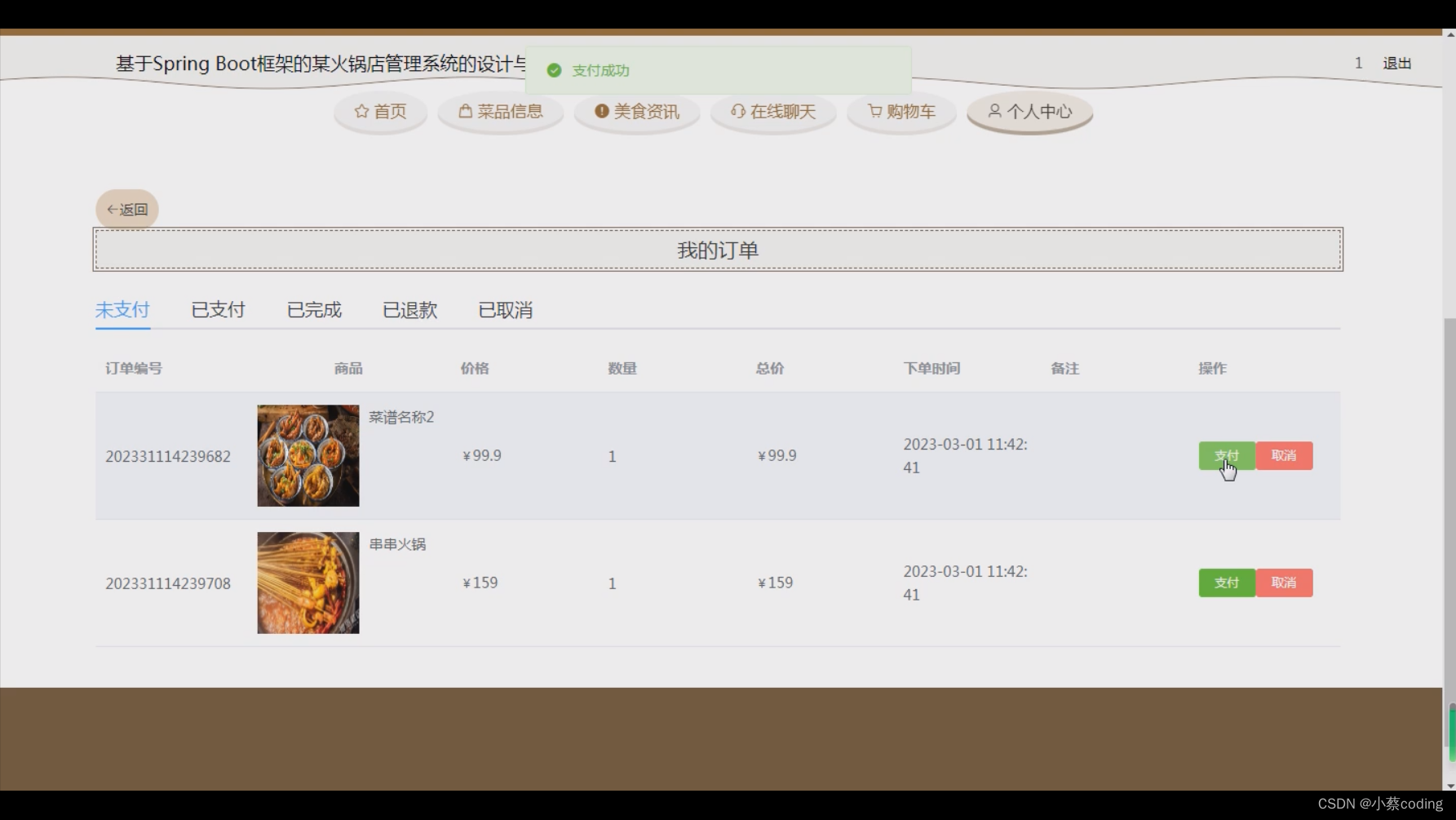Click the 价格 column header
Image resolution: width=1456 pixels, height=820 pixels.
pyautogui.click(x=475, y=368)
